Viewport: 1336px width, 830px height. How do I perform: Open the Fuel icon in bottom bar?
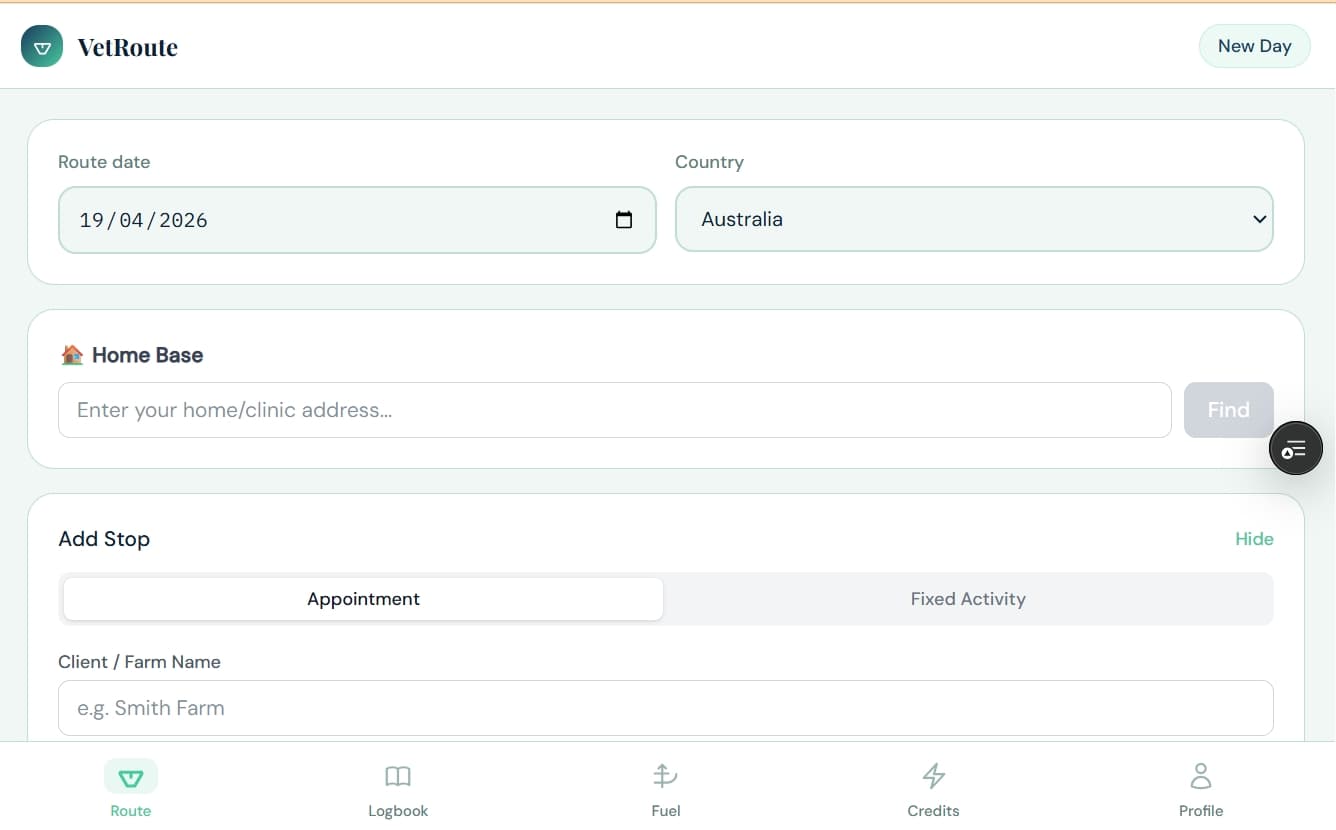(x=665, y=776)
